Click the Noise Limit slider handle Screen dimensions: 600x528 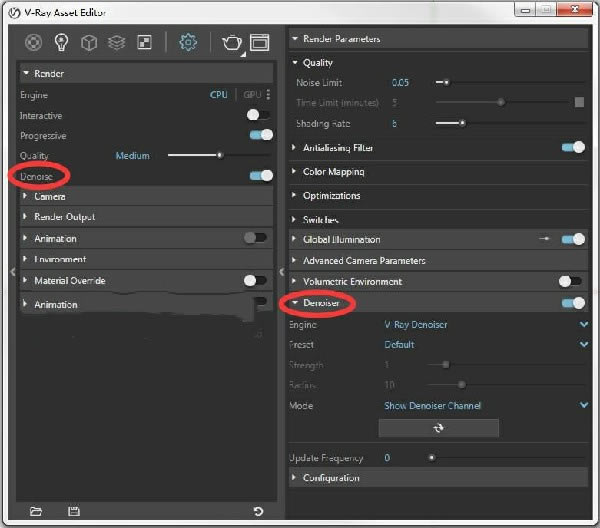tap(446, 82)
